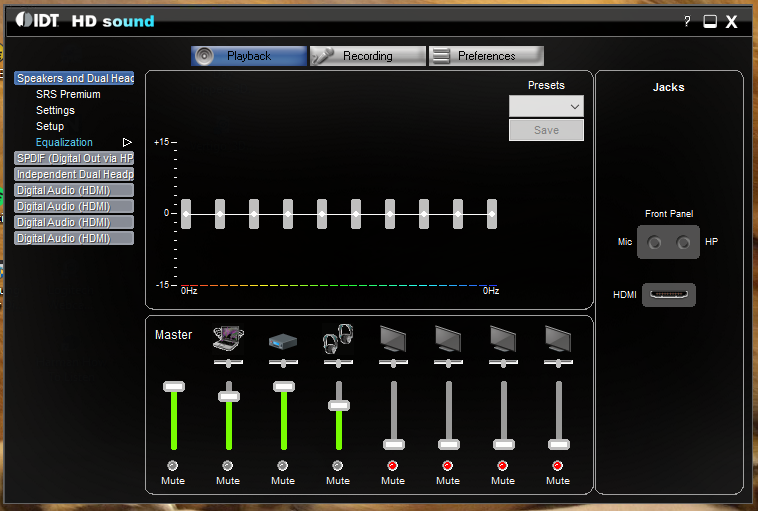
Task: Mute the laptop speakers channel
Action: click(228, 466)
